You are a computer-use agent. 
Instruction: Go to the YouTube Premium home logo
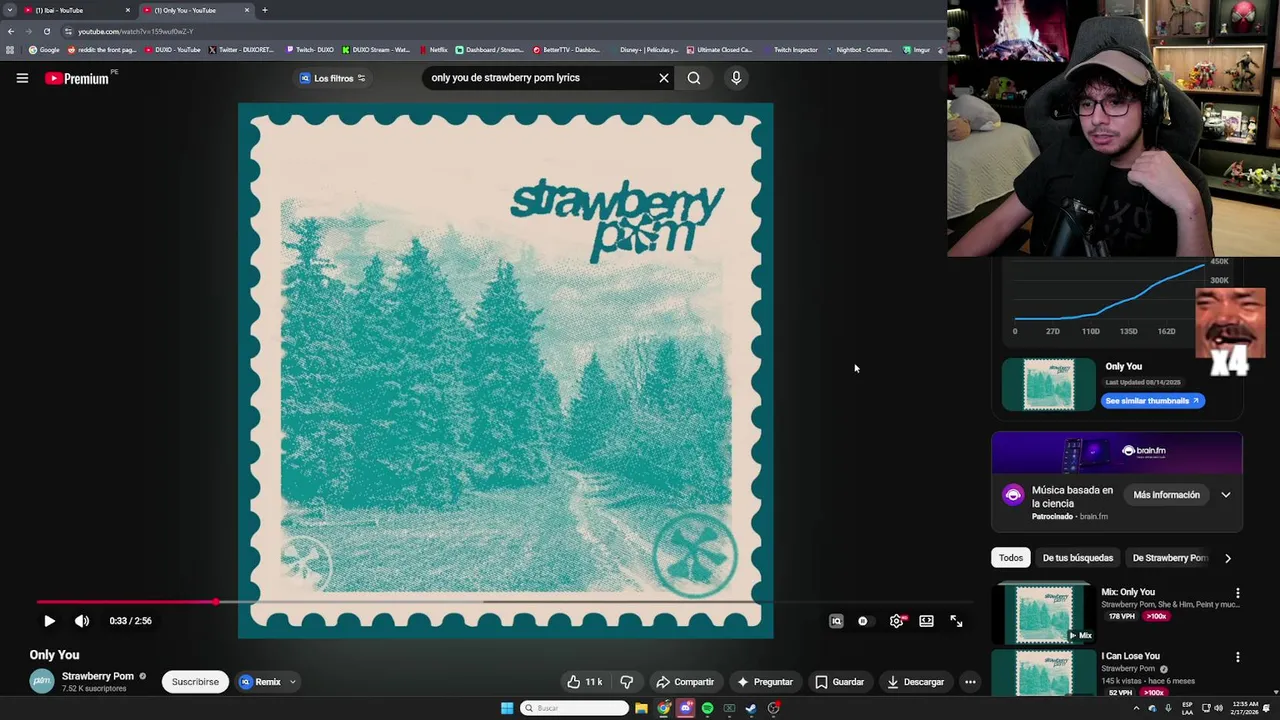(x=77, y=78)
